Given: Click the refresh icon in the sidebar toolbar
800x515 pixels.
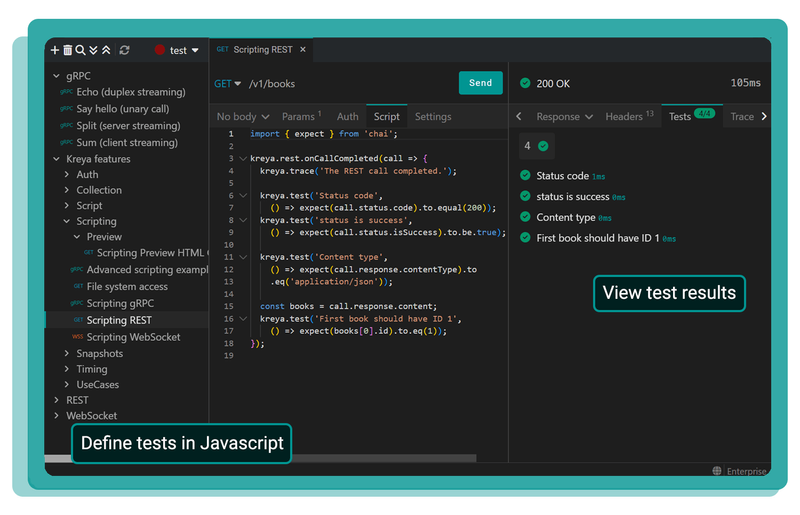Looking at the screenshot, I should pyautogui.click(x=124, y=50).
